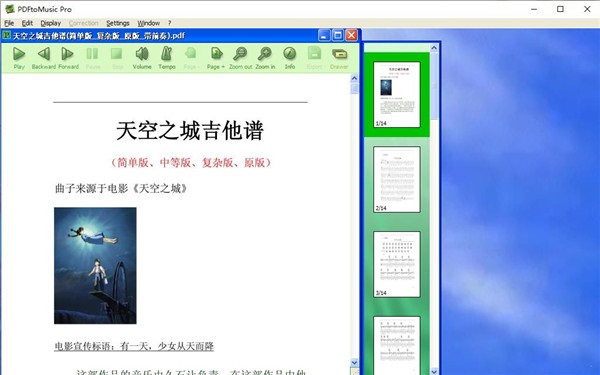The width and height of the screenshot is (600, 375).
Task: Click the document vertical scrollbar thumb
Action: pos(354,88)
